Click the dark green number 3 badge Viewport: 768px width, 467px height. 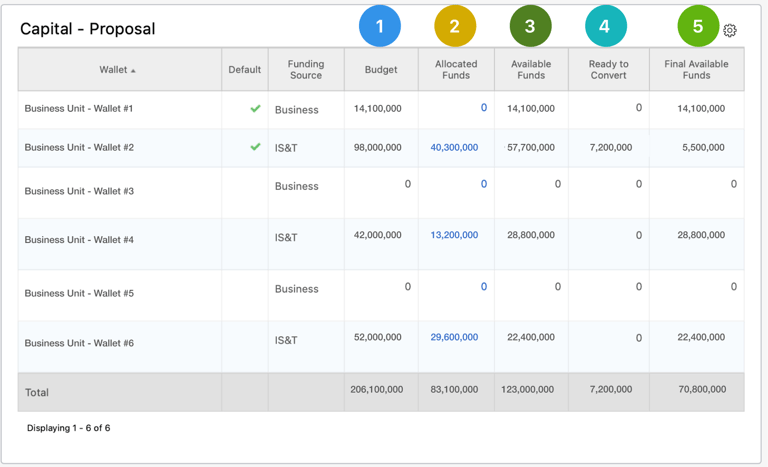pos(530,26)
